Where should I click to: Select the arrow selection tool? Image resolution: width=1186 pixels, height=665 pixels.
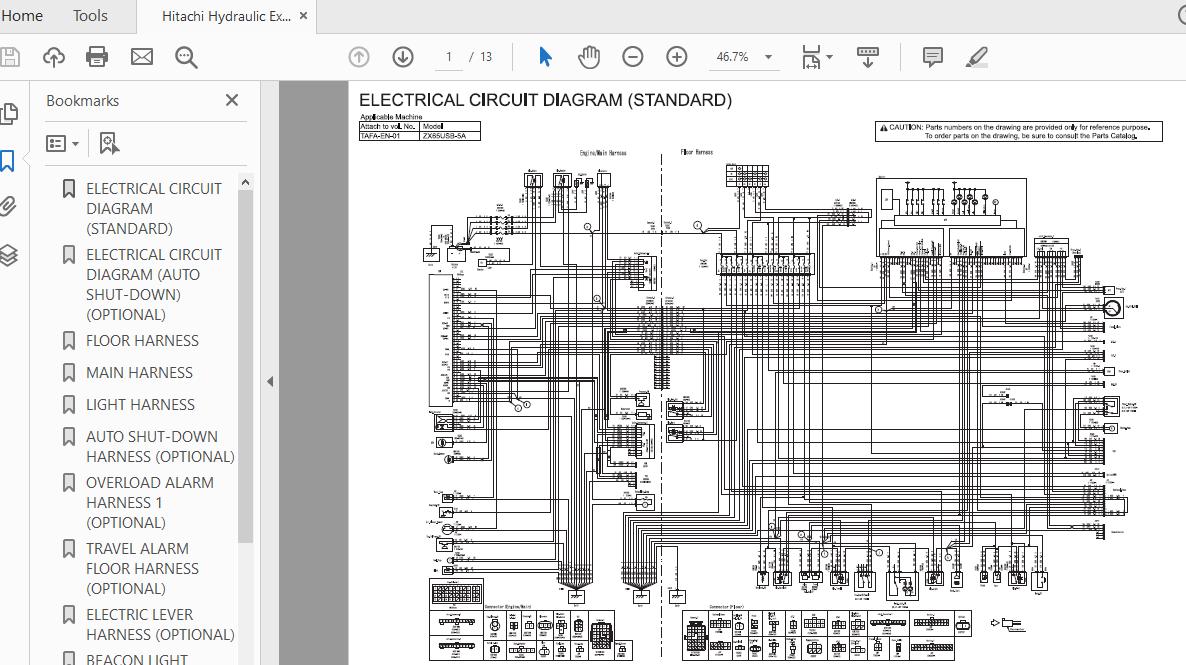click(x=545, y=57)
